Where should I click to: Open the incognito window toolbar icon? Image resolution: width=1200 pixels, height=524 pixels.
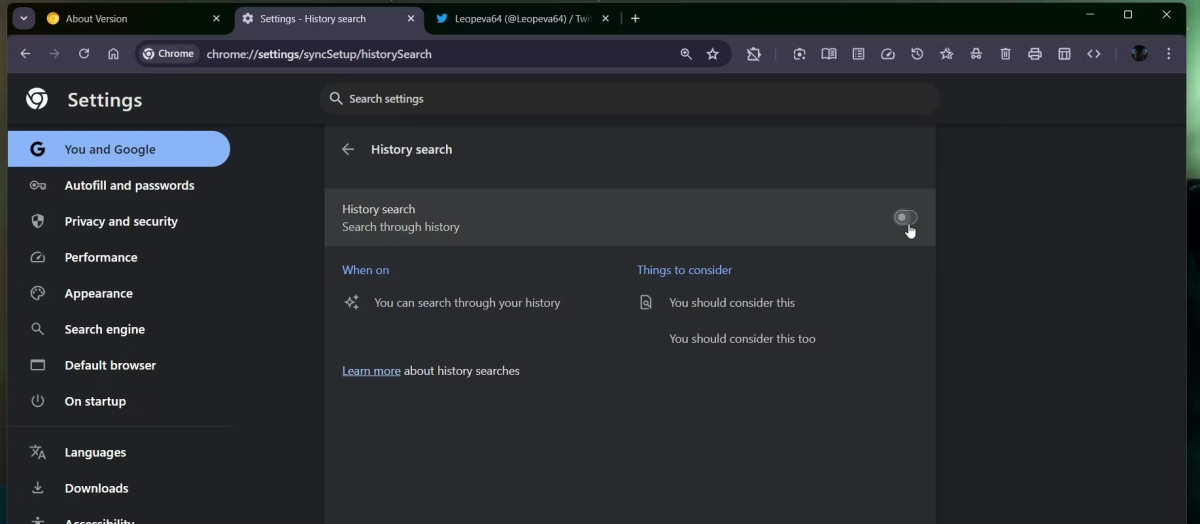(976, 54)
